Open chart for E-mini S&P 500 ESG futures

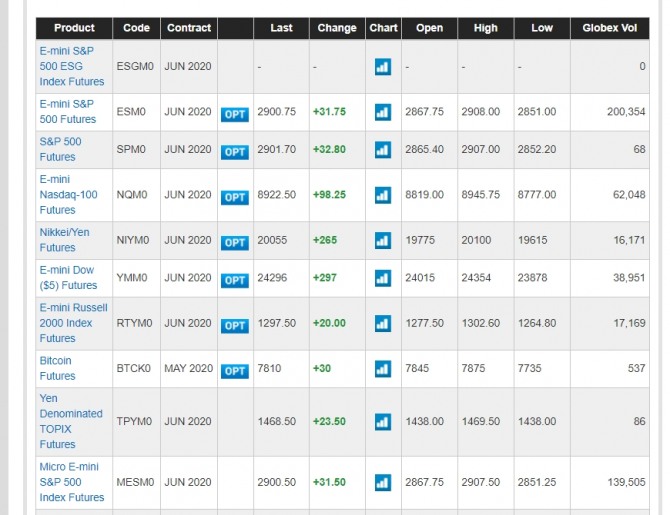382,67
